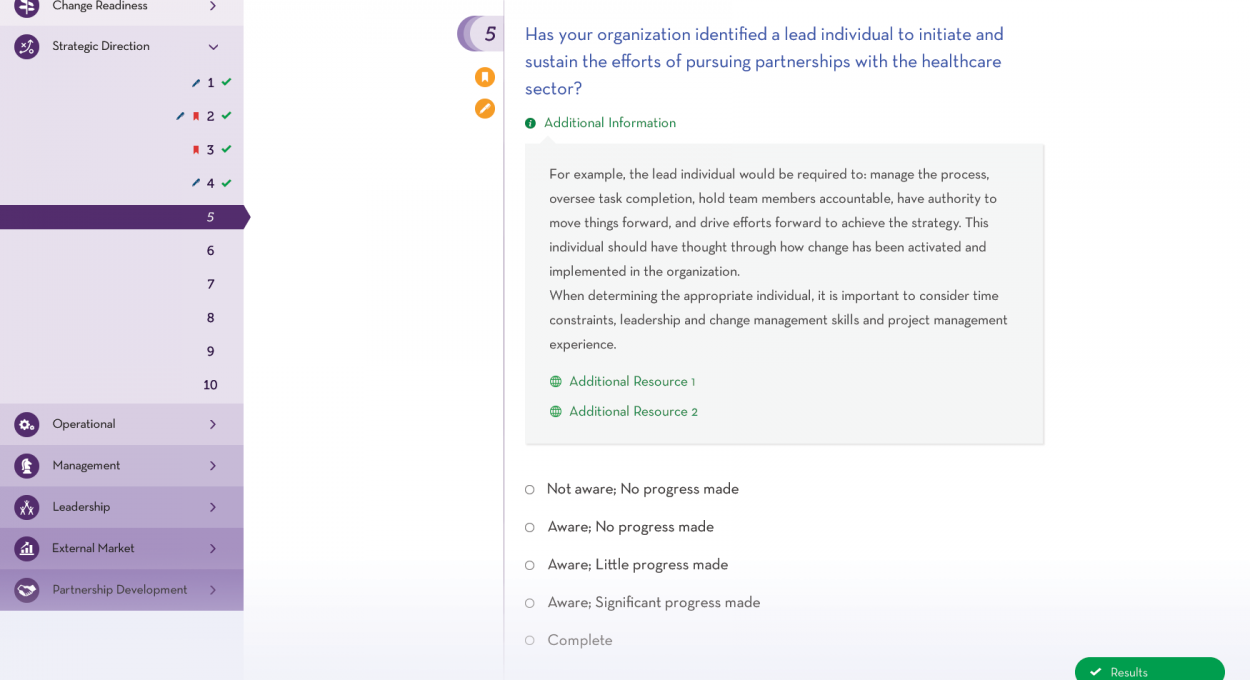Click the Additional Information info icon
1250x680 pixels.
coord(530,124)
